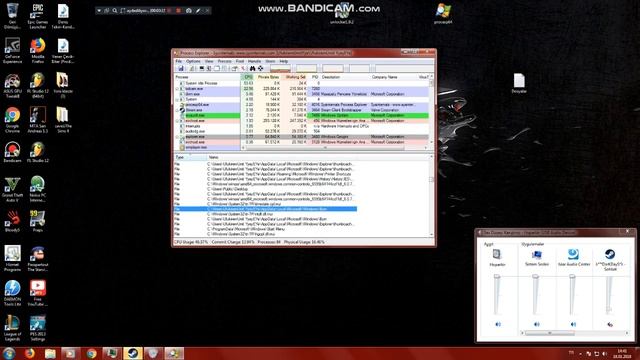The width and height of the screenshot is (640, 360).
Task: Sort by the Description column header
Action: click(x=344, y=77)
